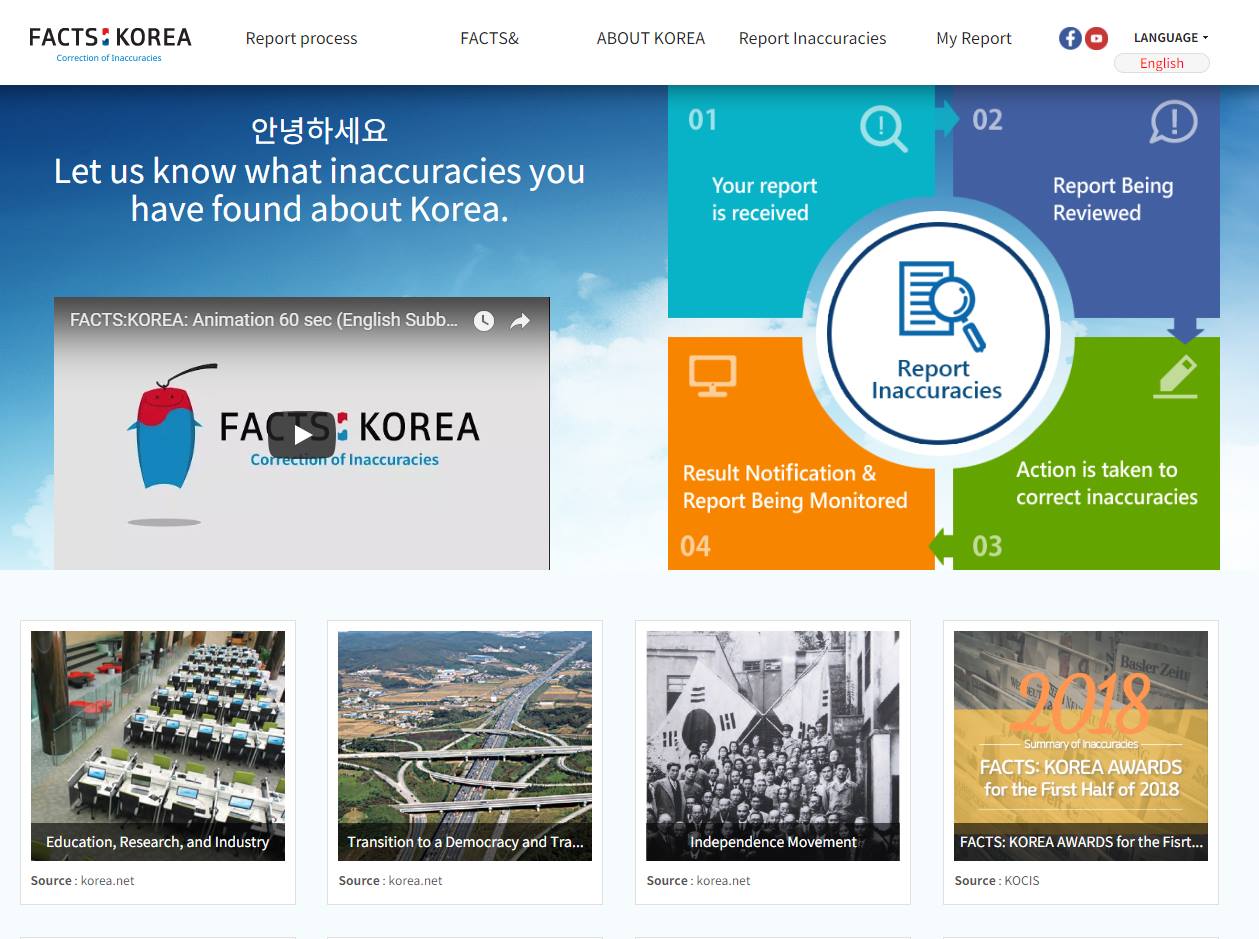Open the FACTS& menu
The image size is (1259, 939).
490,39
